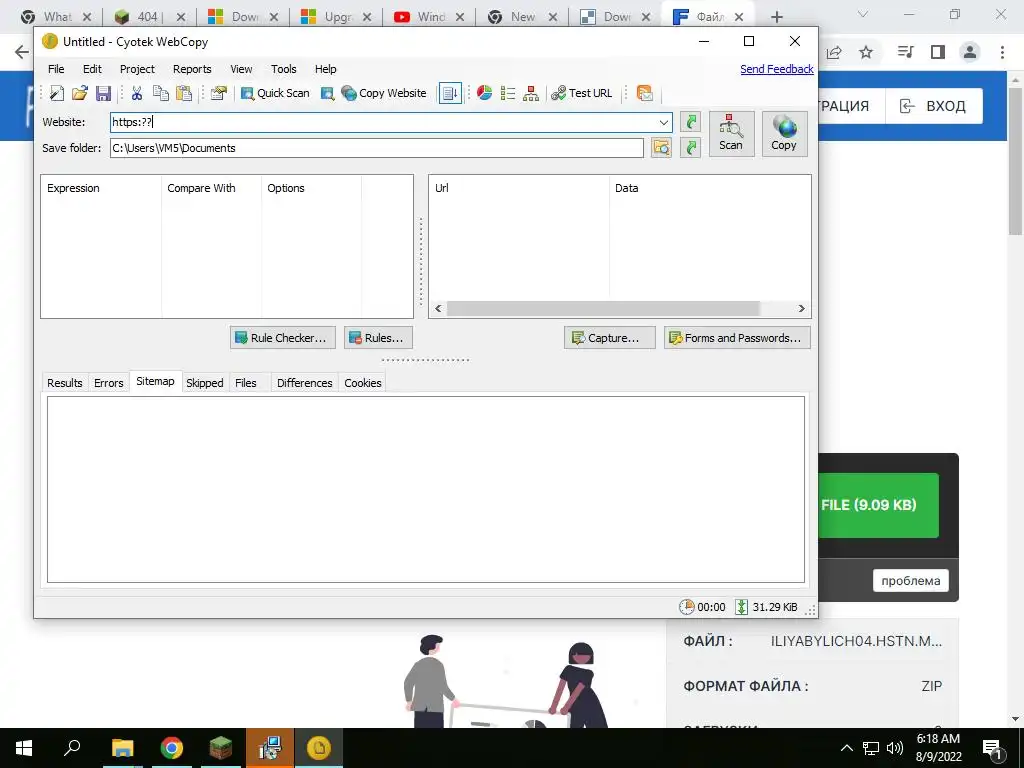The width and height of the screenshot is (1024, 768).
Task: Open the Edit menu
Action: 92,69
